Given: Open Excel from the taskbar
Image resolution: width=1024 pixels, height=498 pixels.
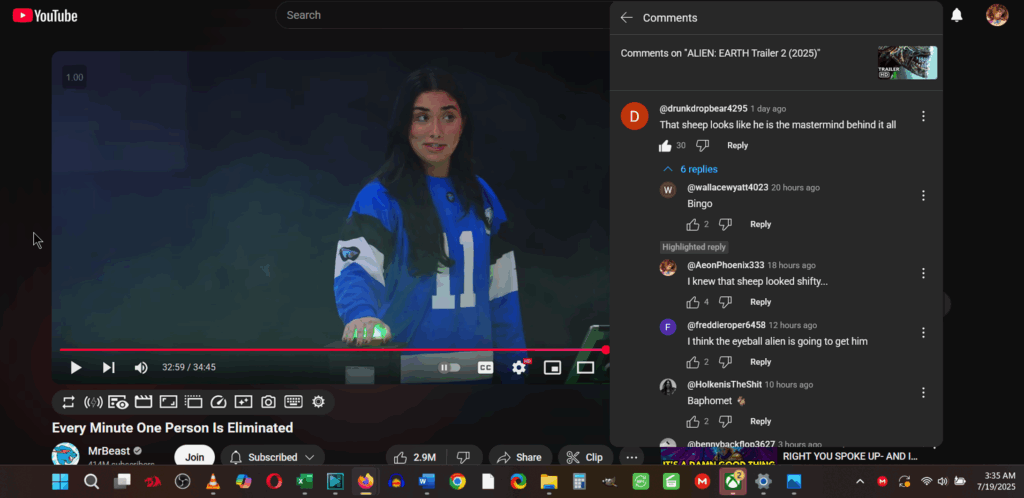Looking at the screenshot, I should pos(304,482).
